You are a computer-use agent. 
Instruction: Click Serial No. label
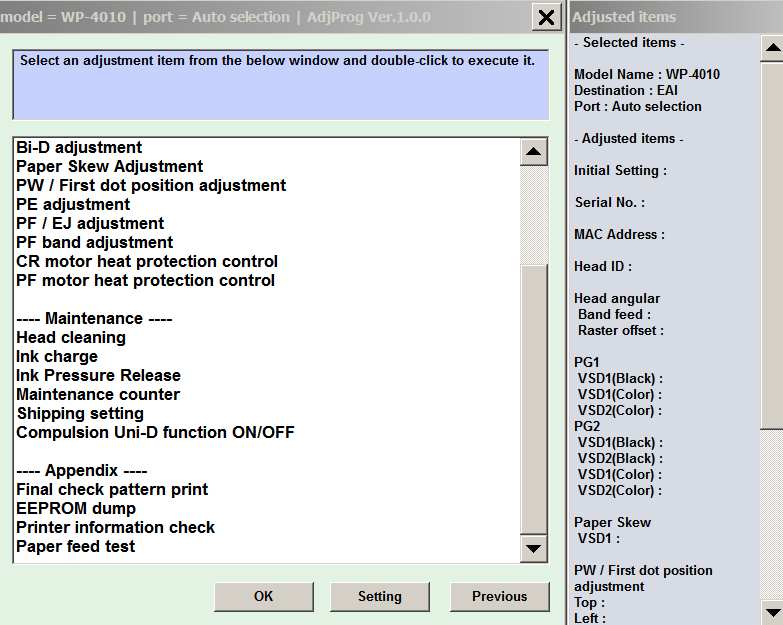(610, 203)
